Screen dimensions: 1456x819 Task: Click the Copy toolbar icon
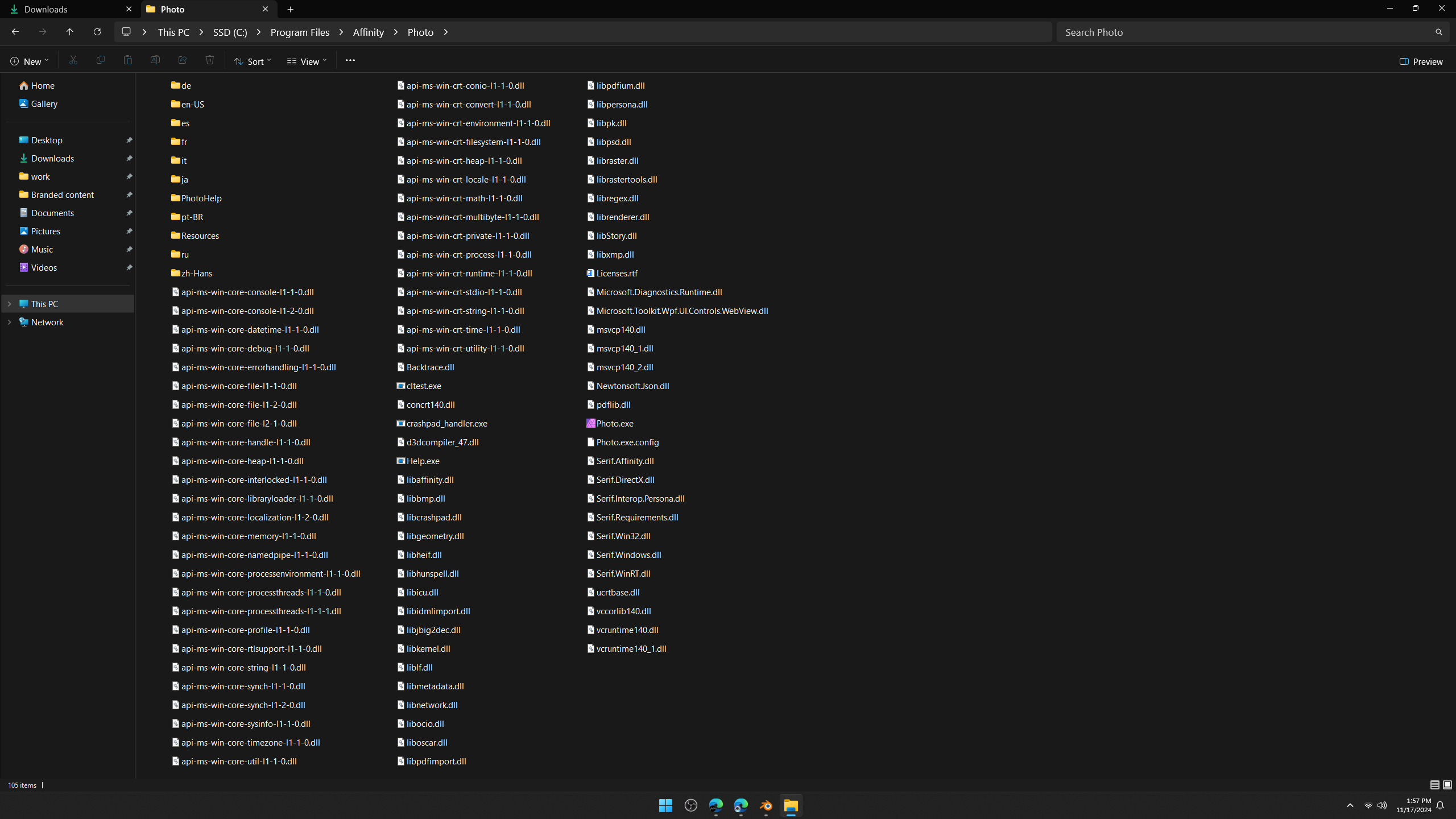101,60
